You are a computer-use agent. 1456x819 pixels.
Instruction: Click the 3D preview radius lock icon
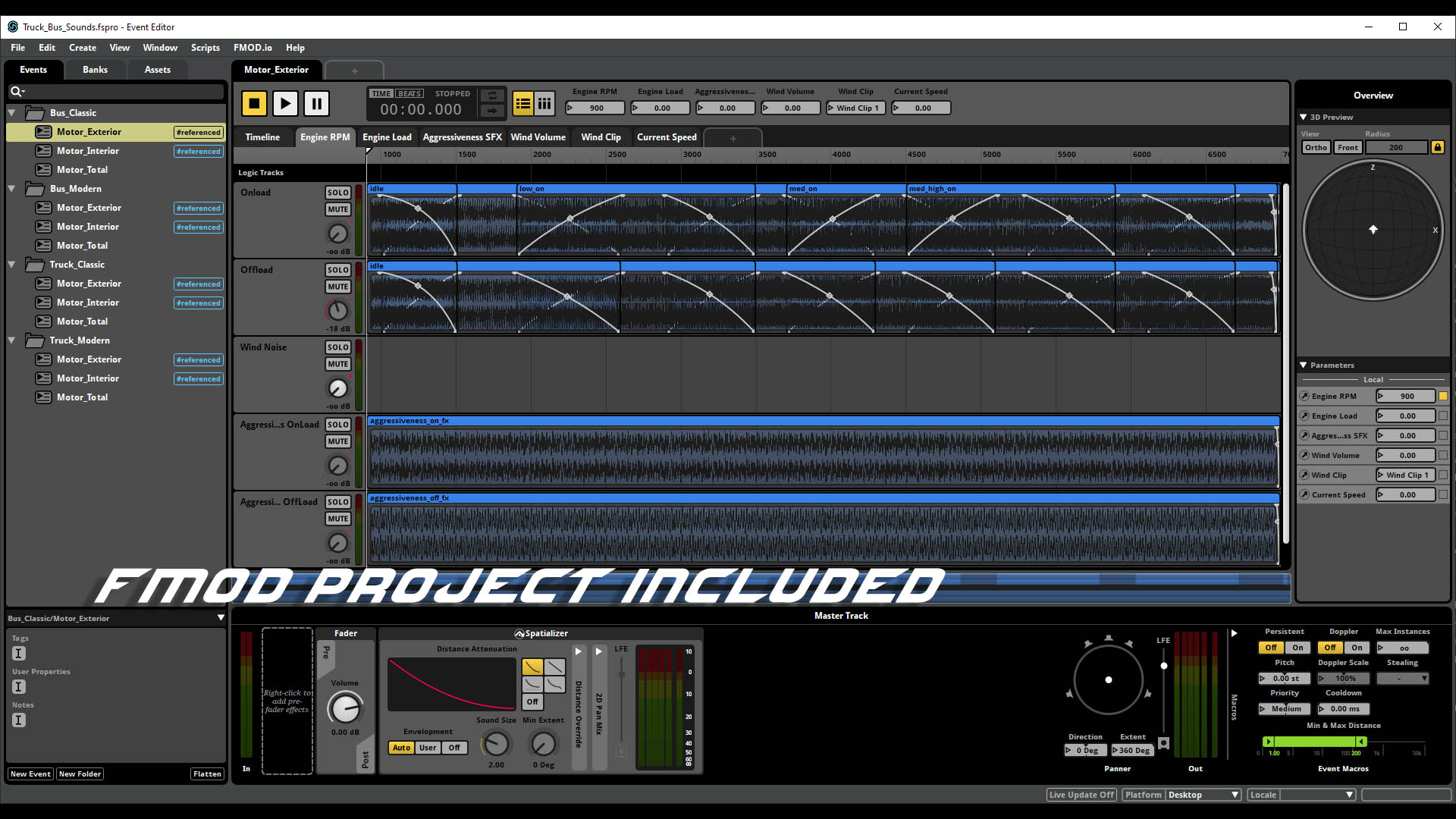[1437, 147]
